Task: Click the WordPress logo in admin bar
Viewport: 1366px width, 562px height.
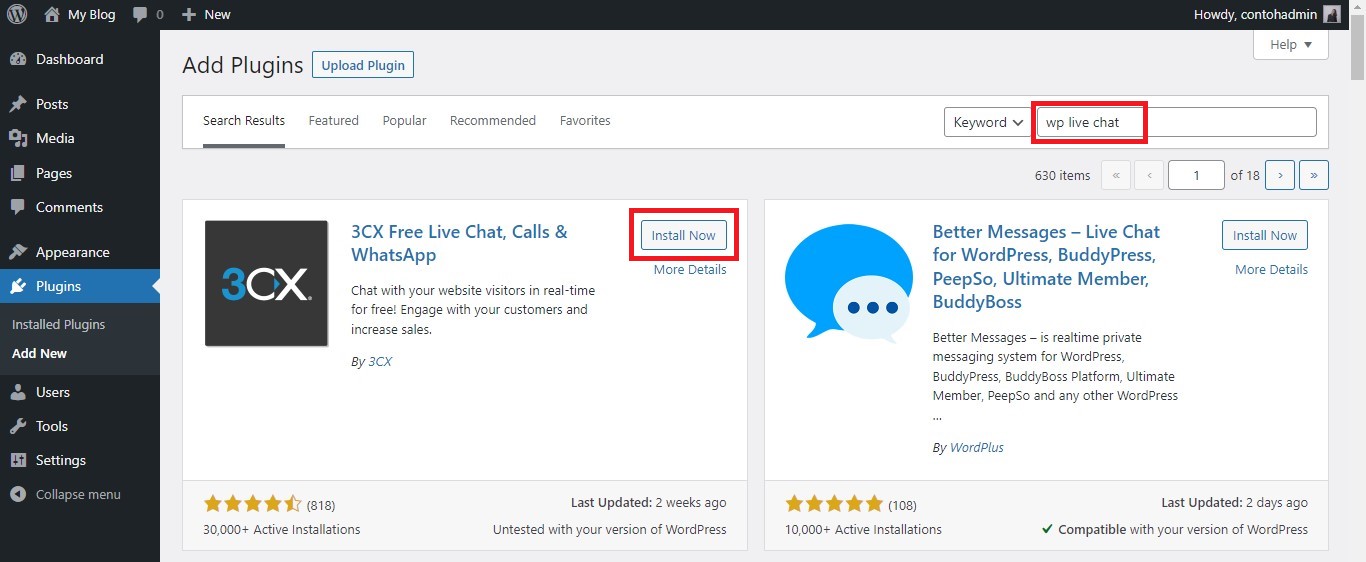Action: point(17,14)
